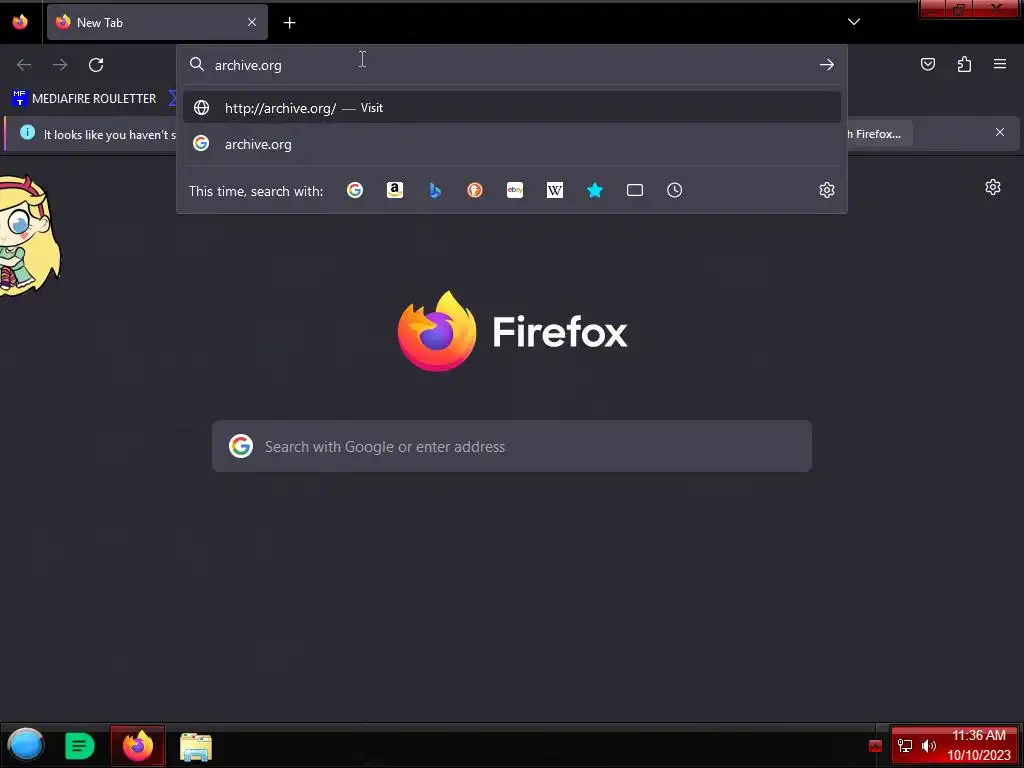This screenshot has width=1024, height=768.
Task: Personalize new tab gear icon
Action: pyautogui.click(x=993, y=187)
